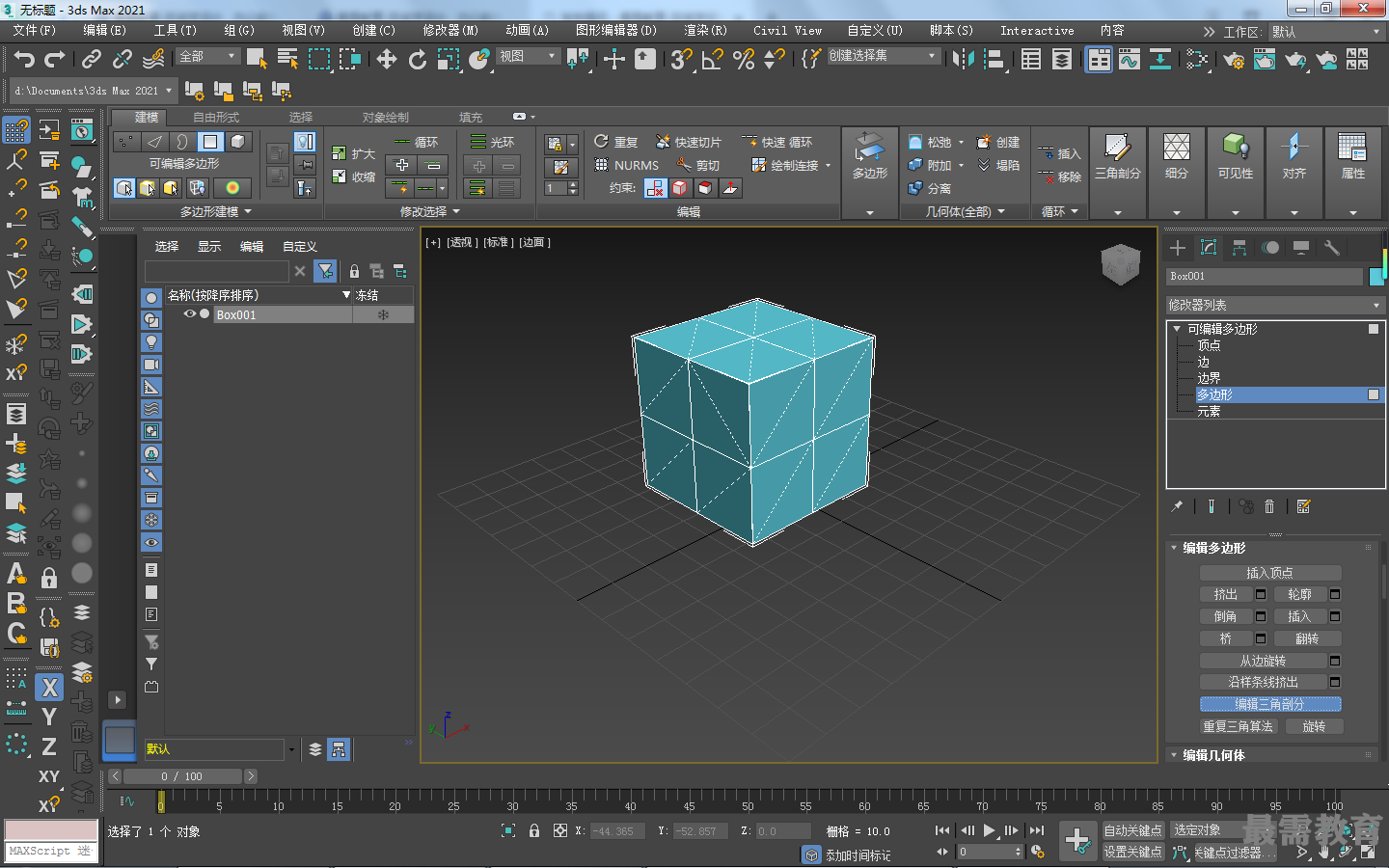Toggle the Face constraint button in ribbon
The height and width of the screenshot is (868, 1389).
(x=705, y=188)
